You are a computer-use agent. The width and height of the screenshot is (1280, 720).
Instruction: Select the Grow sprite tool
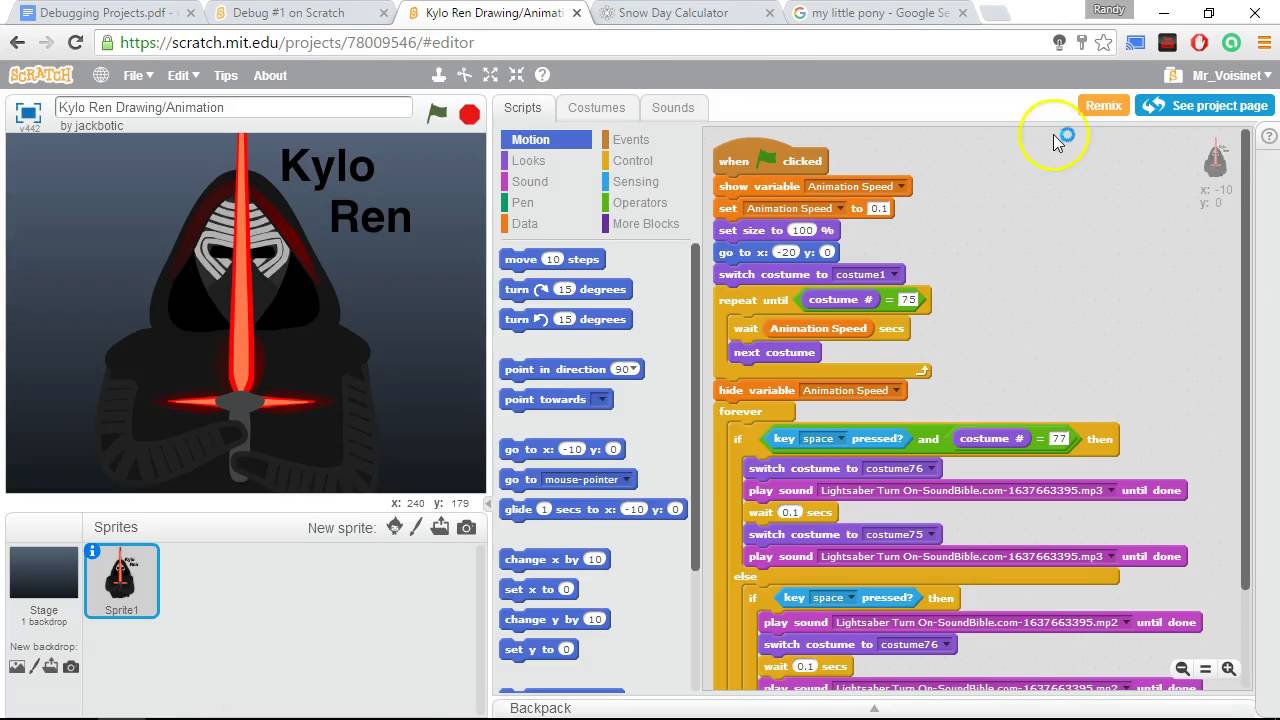[490, 75]
